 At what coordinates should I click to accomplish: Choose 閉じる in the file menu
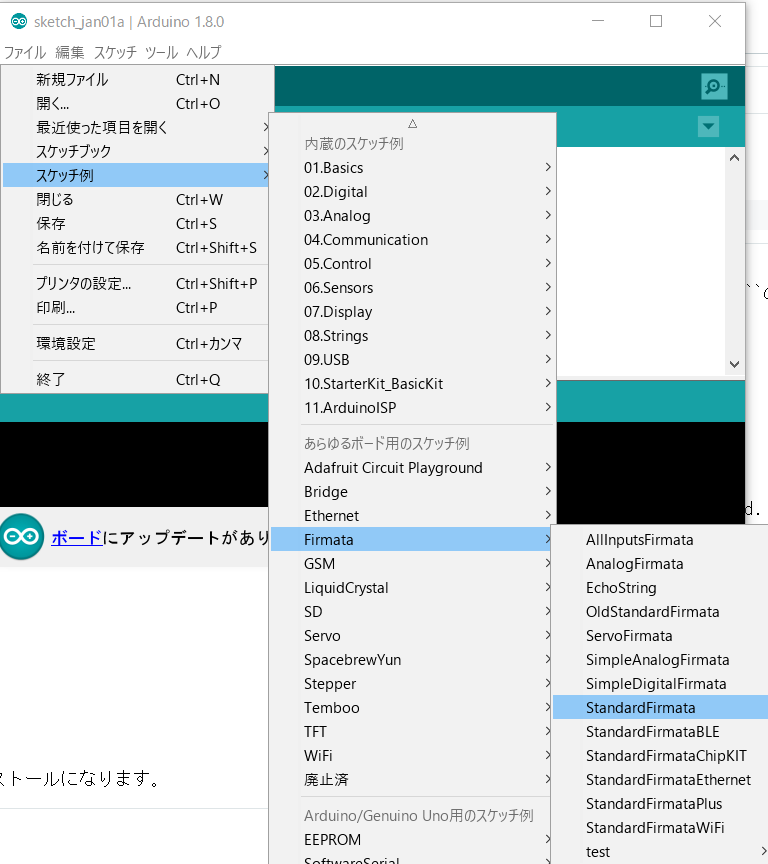pyautogui.click(x=136, y=199)
